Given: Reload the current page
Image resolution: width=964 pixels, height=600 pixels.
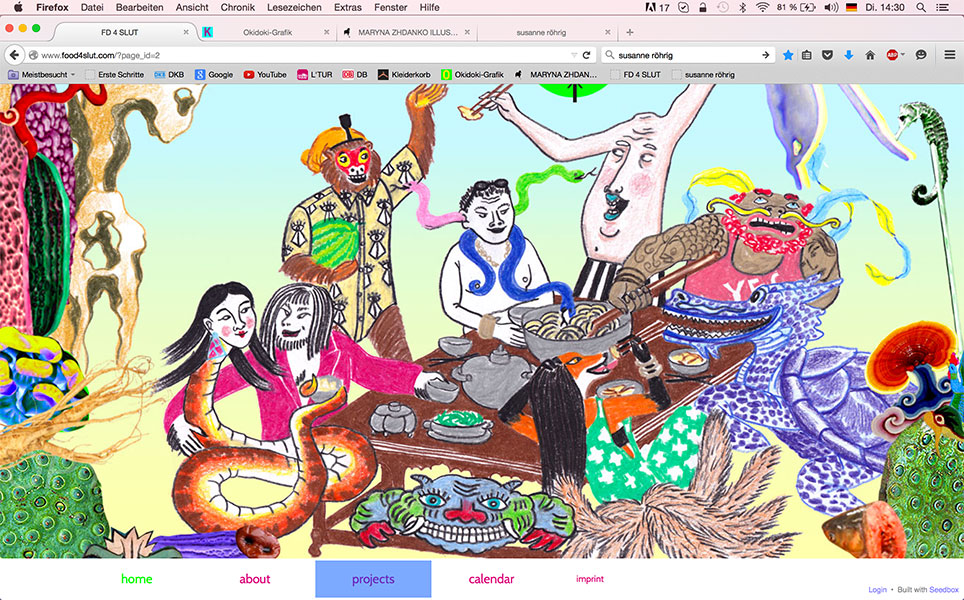Looking at the screenshot, I should (x=586, y=55).
